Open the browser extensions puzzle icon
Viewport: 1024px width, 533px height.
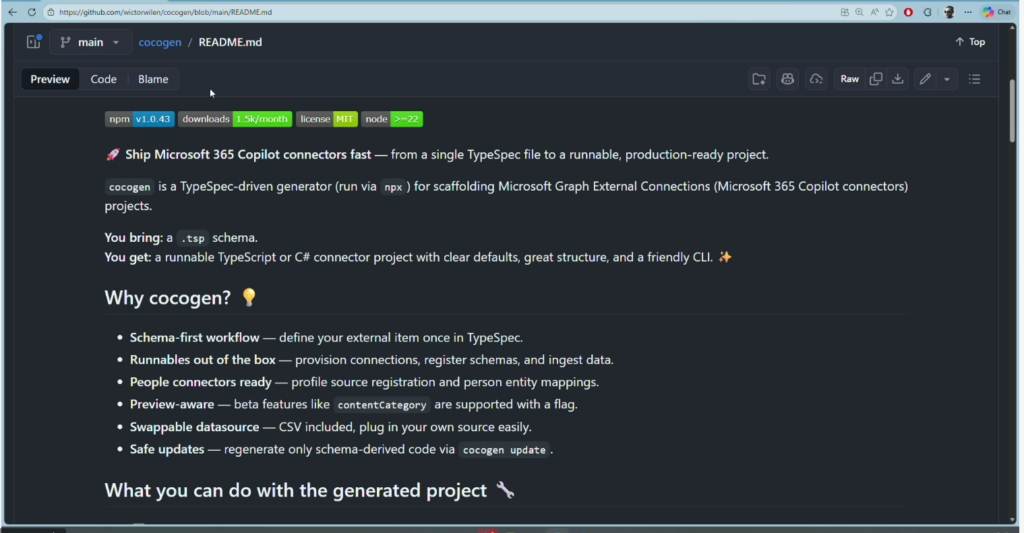(927, 12)
